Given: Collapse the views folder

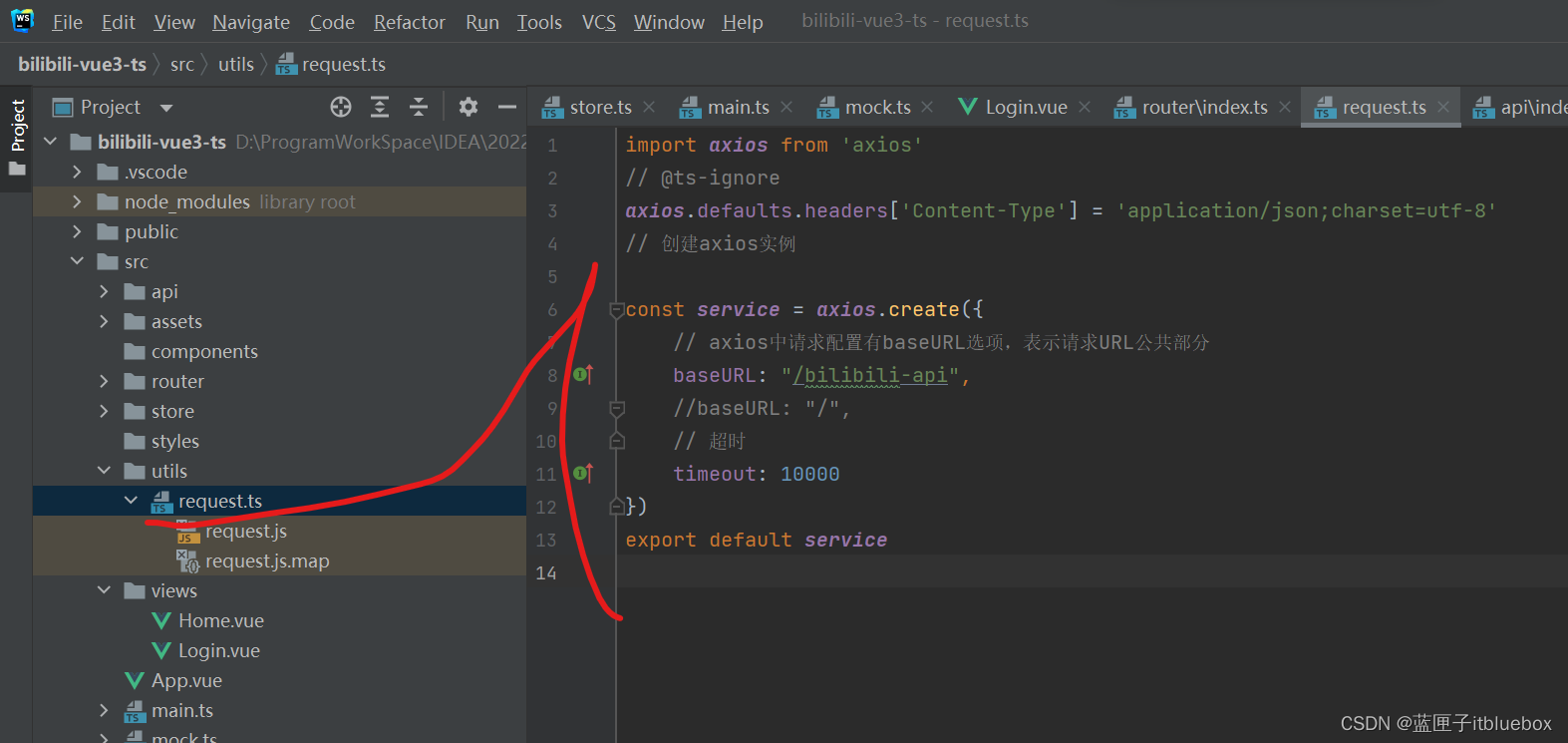Looking at the screenshot, I should [104, 590].
